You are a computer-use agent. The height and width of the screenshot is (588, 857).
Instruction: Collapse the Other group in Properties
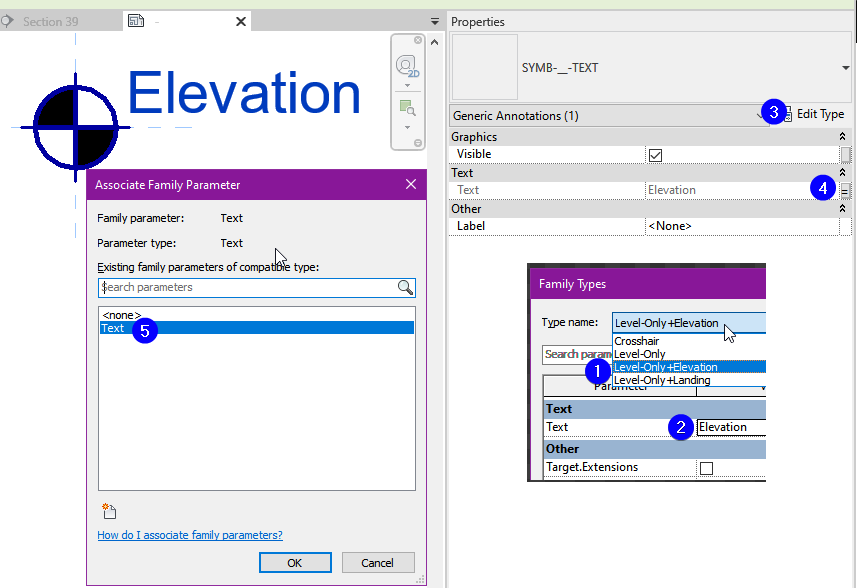pos(842,209)
